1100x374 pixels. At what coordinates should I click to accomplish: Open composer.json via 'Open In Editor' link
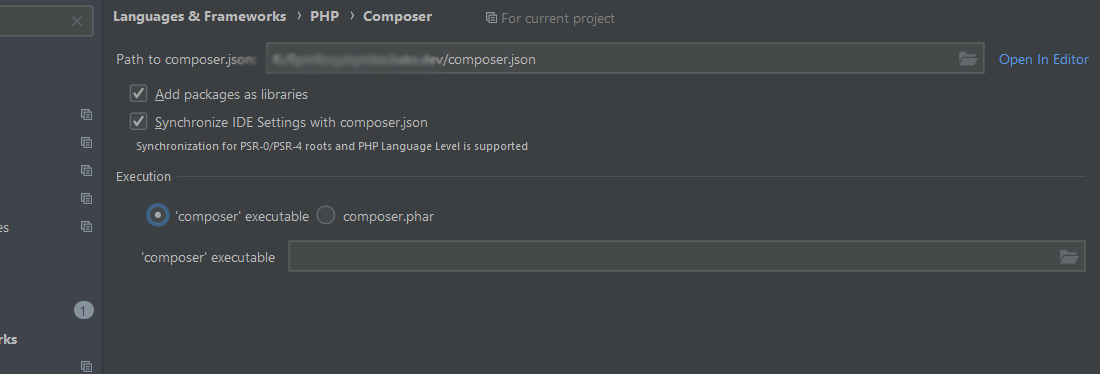(x=1043, y=60)
